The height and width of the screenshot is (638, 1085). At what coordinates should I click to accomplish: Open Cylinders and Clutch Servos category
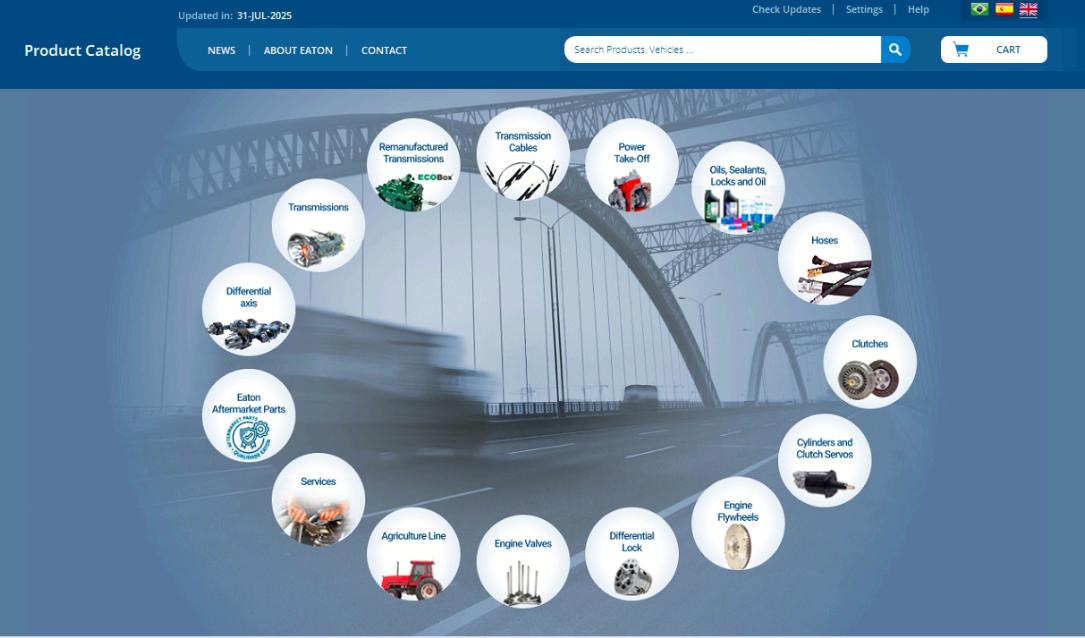coord(825,460)
